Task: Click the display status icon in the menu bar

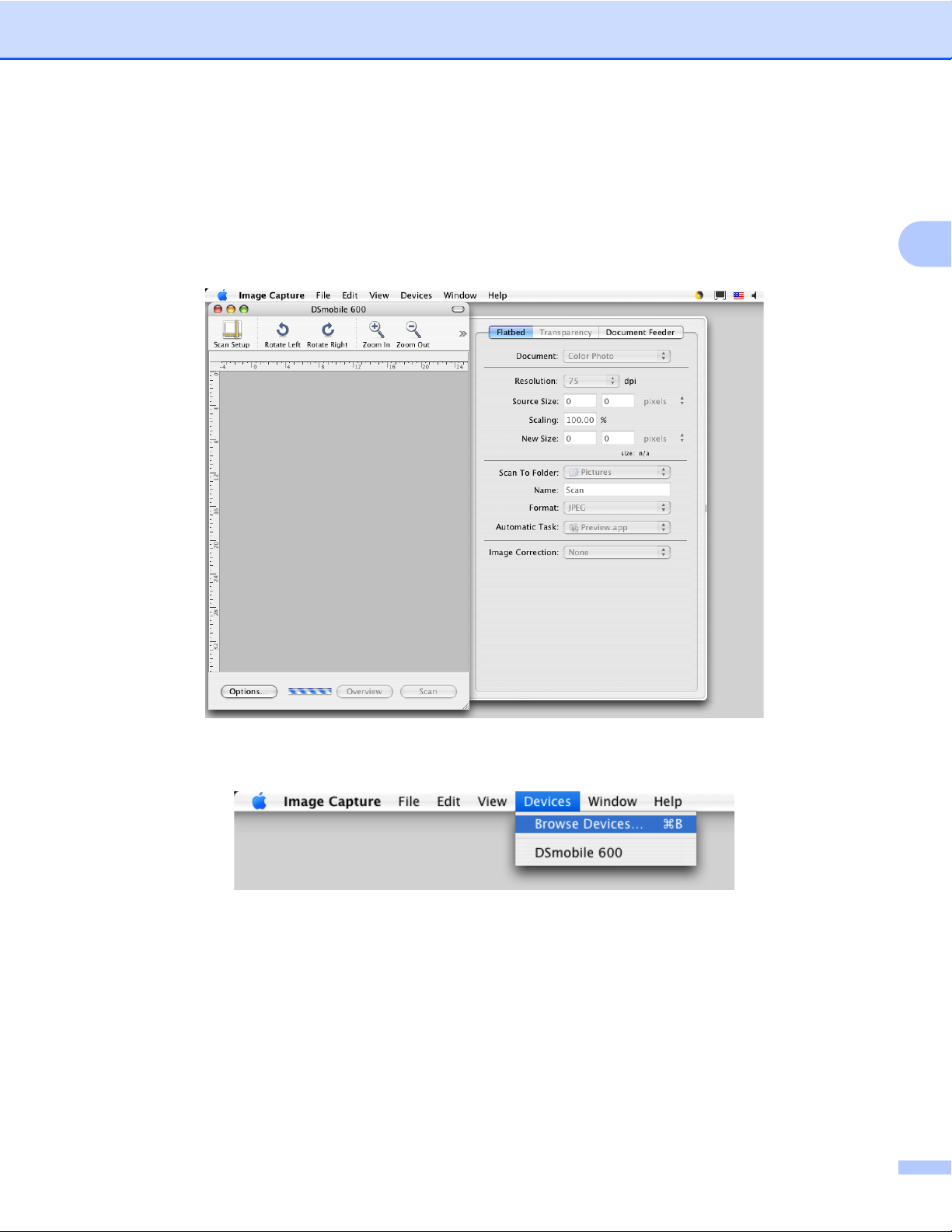Action: [x=720, y=295]
